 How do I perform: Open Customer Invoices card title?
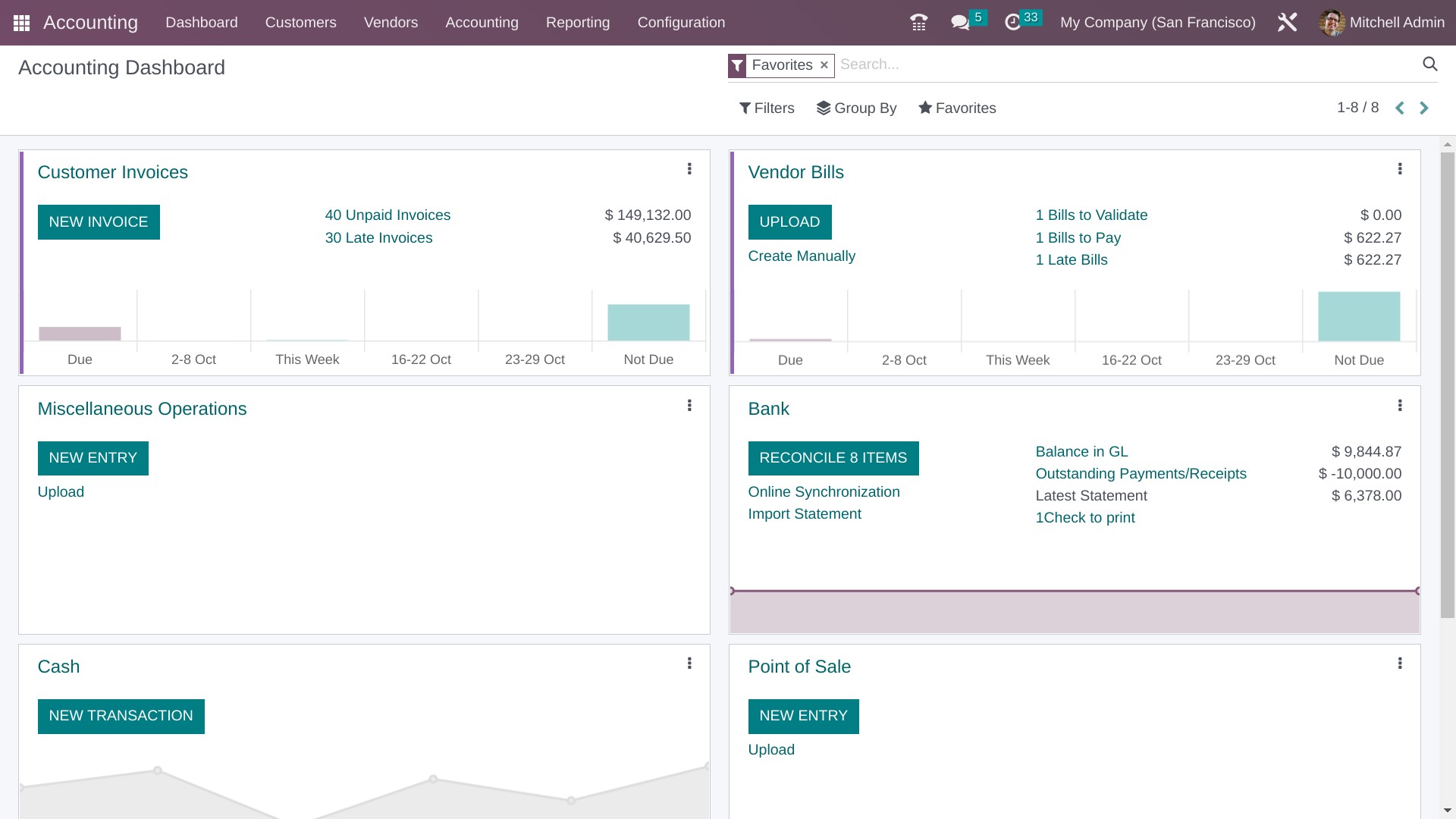[112, 172]
